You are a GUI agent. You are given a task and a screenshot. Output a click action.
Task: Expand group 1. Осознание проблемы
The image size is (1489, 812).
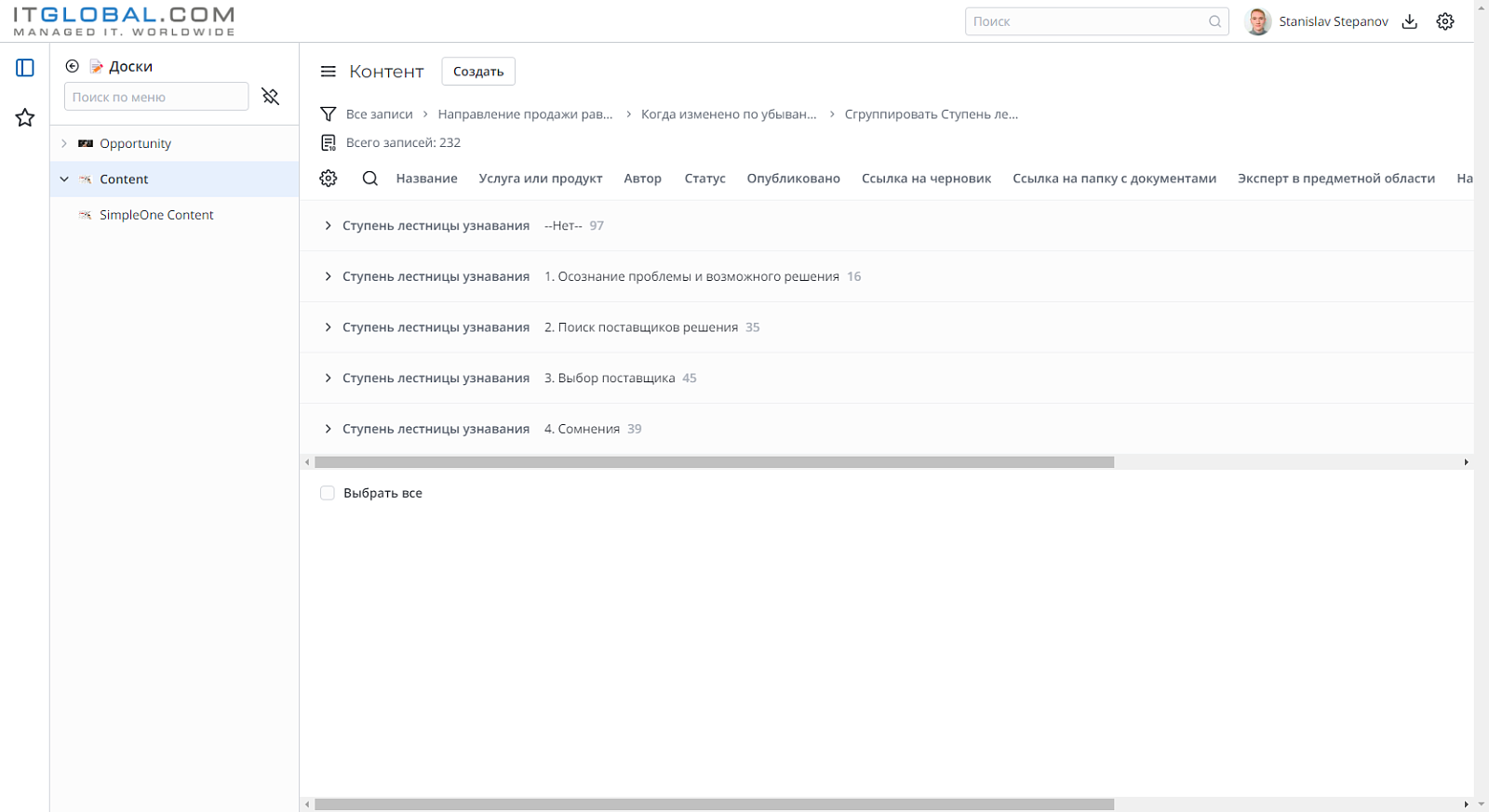pos(328,276)
